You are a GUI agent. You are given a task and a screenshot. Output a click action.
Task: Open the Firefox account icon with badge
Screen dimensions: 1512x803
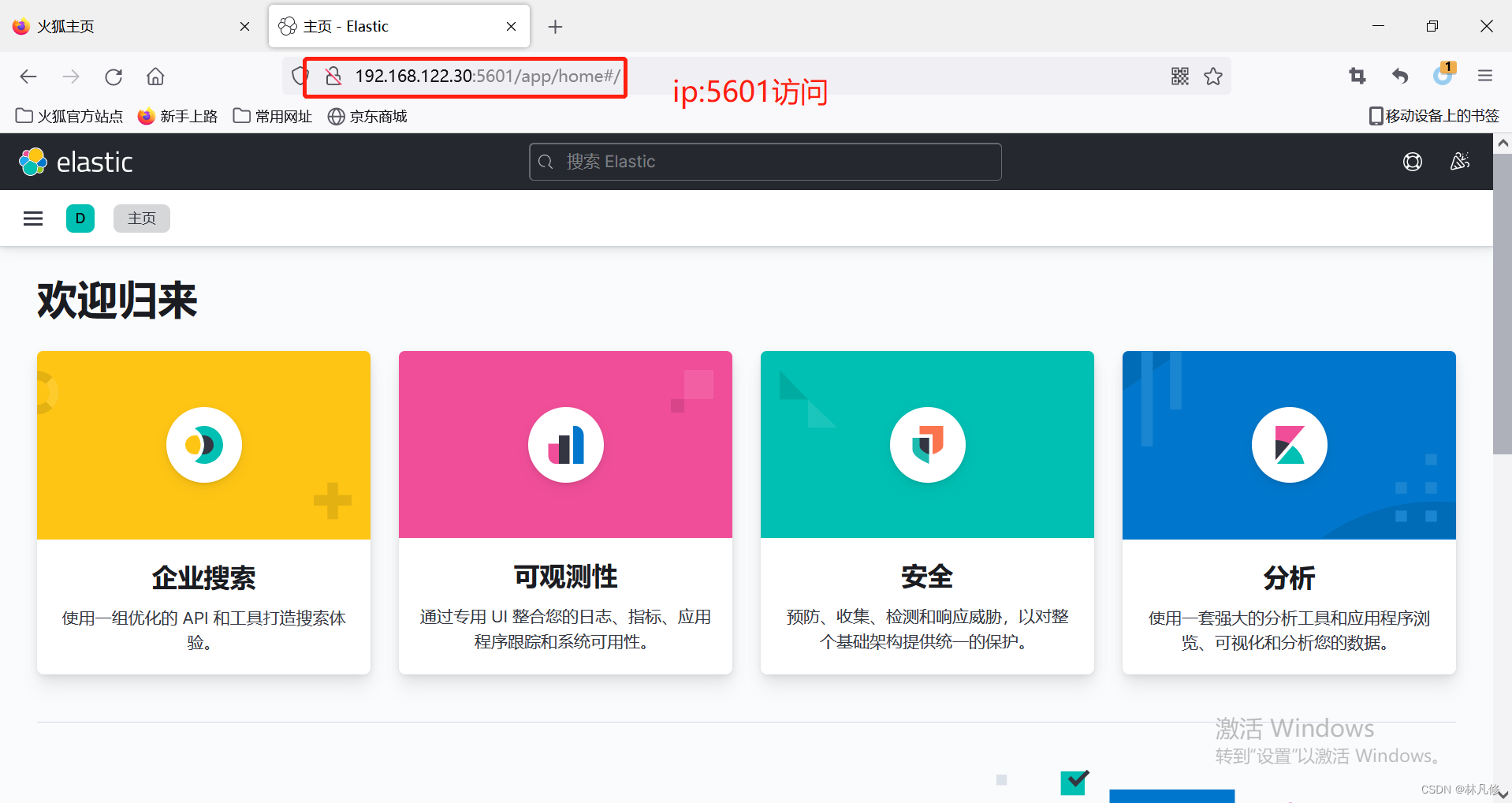point(1443,74)
